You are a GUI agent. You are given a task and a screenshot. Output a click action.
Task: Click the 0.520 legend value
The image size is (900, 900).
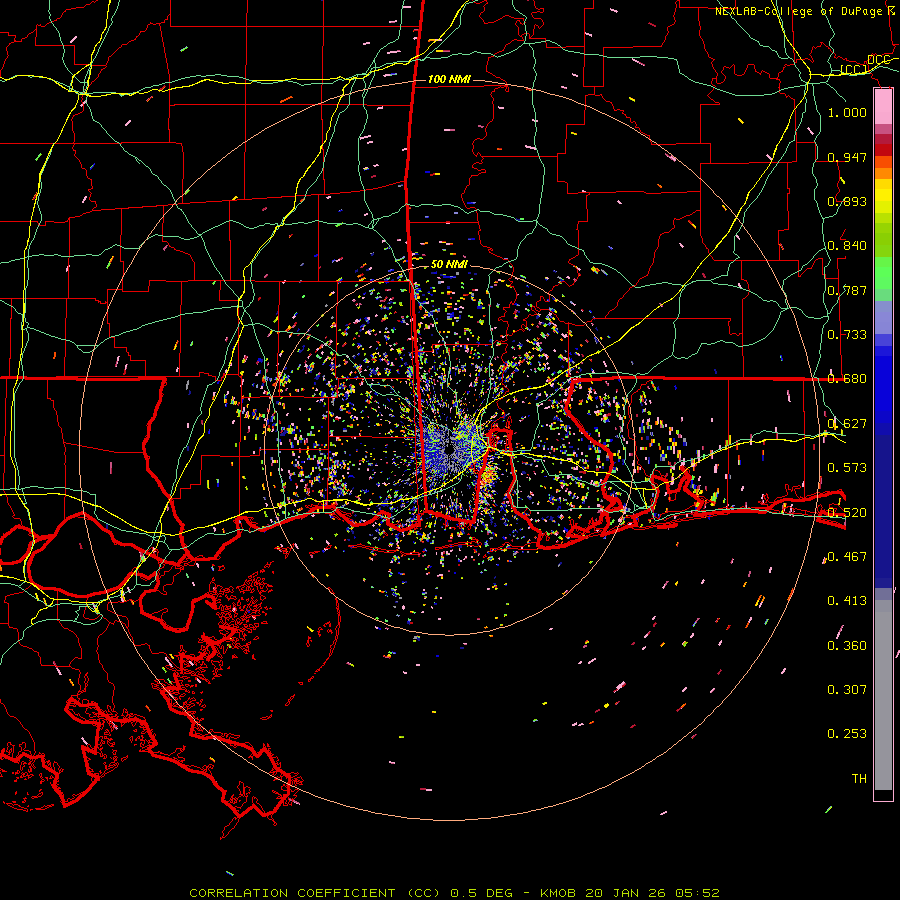(847, 513)
